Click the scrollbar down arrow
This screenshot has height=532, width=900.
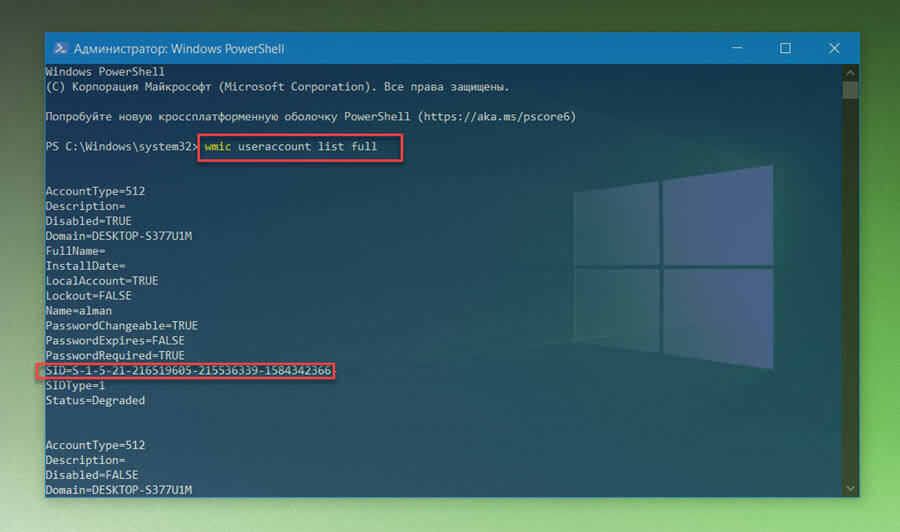pos(850,488)
